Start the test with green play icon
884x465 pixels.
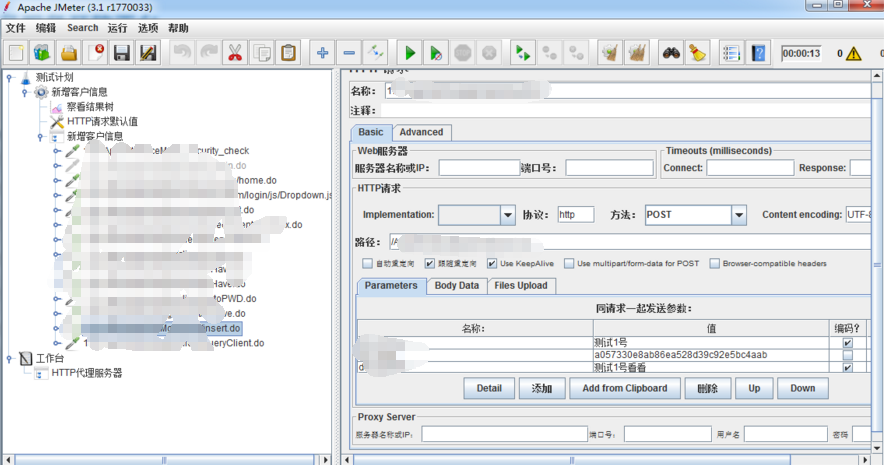tap(410, 53)
